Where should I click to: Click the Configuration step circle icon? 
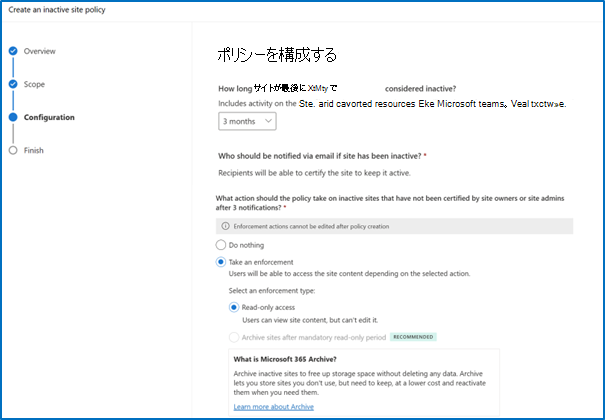click(13, 117)
